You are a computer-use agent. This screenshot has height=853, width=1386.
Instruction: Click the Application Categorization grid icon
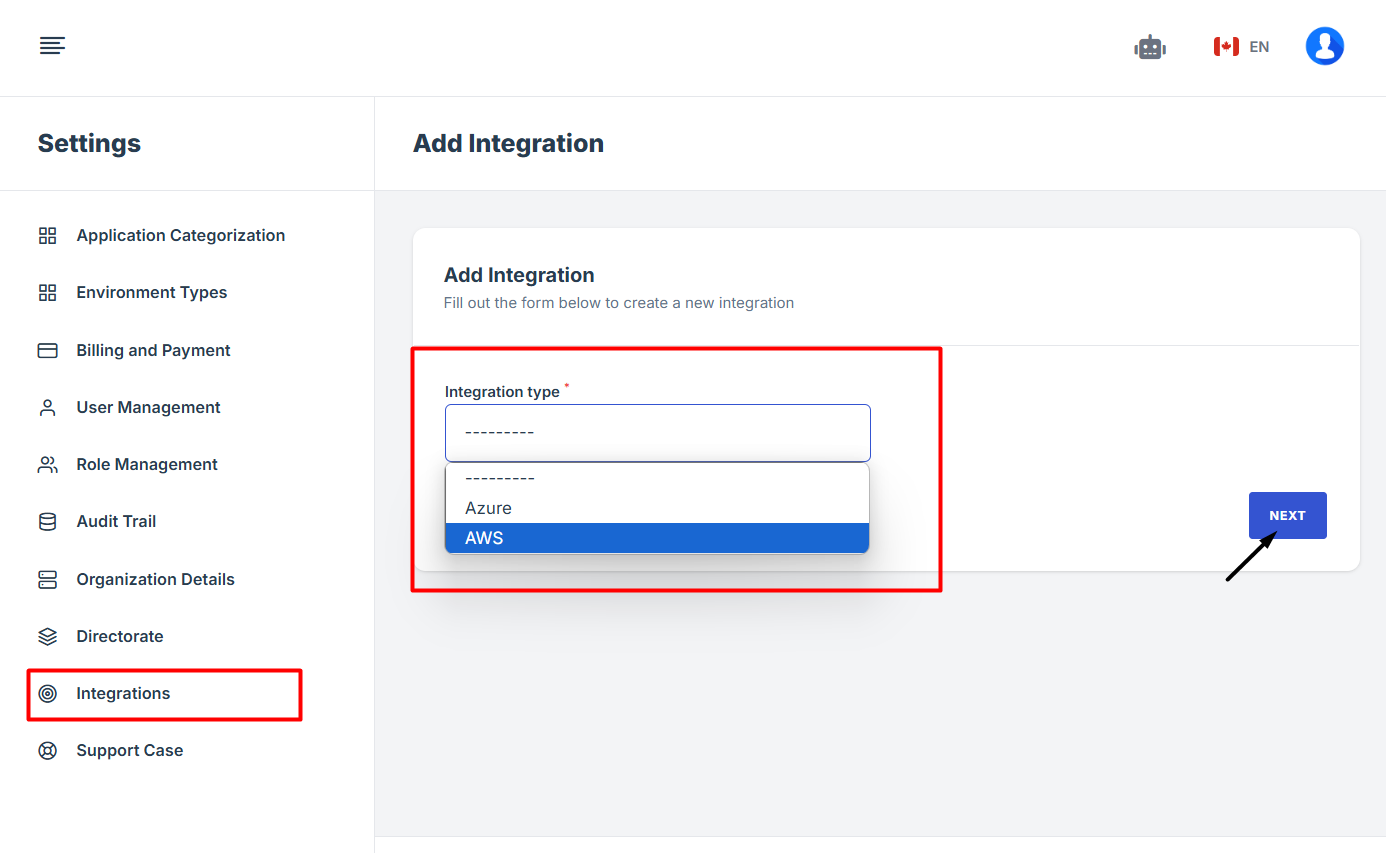[x=47, y=236]
